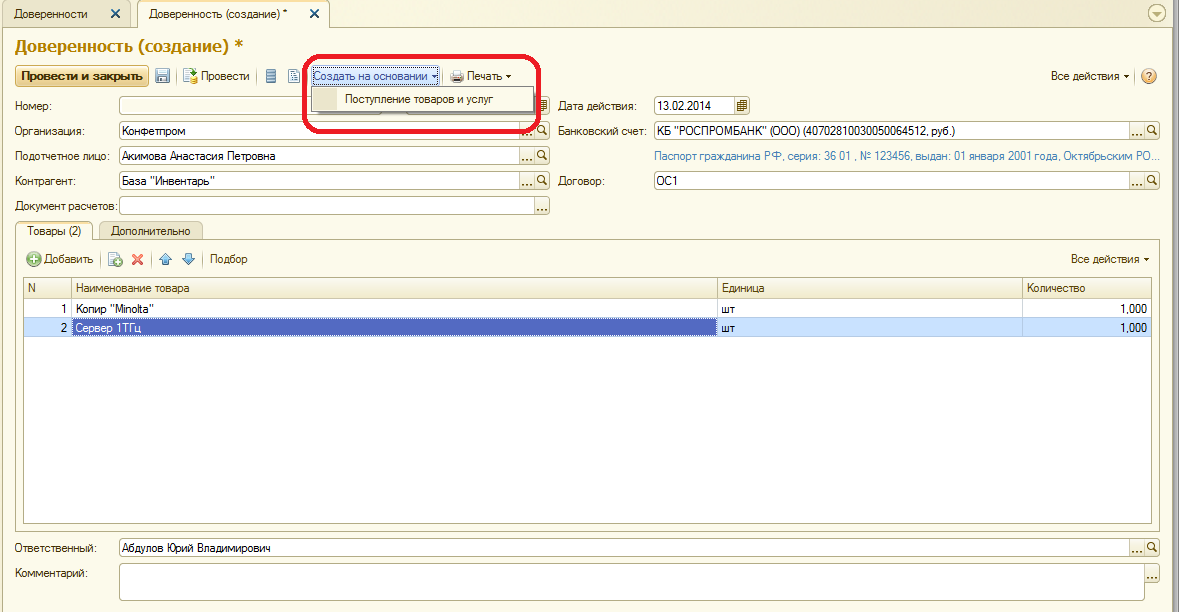Screen dimensions: 1179x612
Task: Select Поступление товаров и услуг menu item
Action: pos(419,99)
